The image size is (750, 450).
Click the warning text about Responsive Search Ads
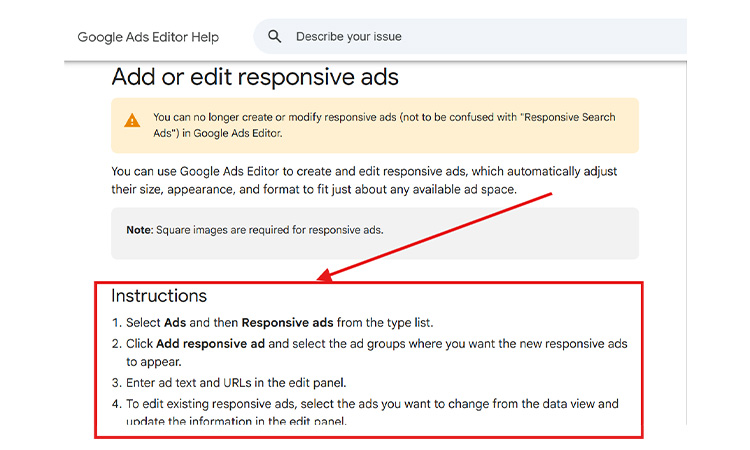pyautogui.click(x=384, y=125)
